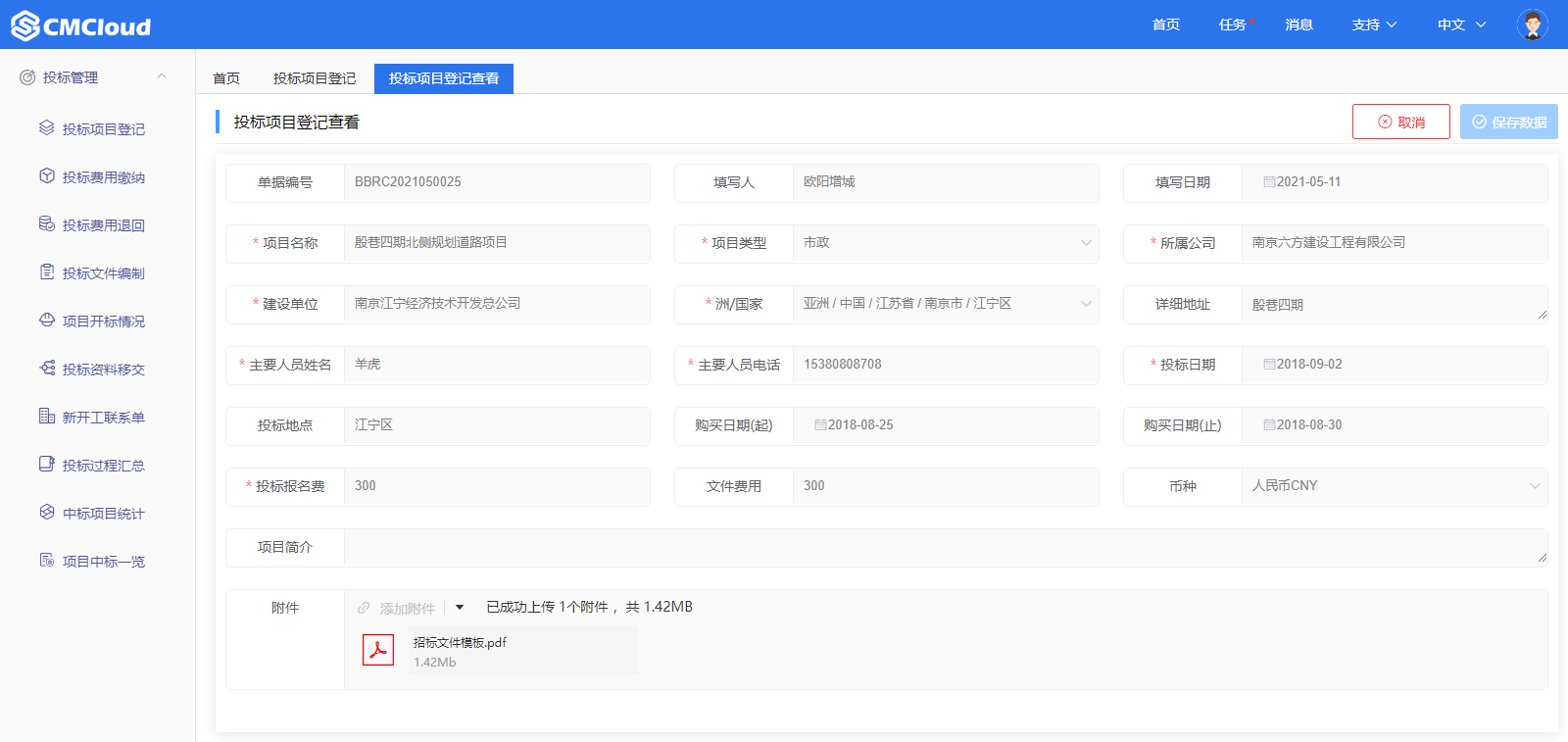Click the 单据编号 field
Viewport: 1568px width, 742px height.
coord(497,182)
